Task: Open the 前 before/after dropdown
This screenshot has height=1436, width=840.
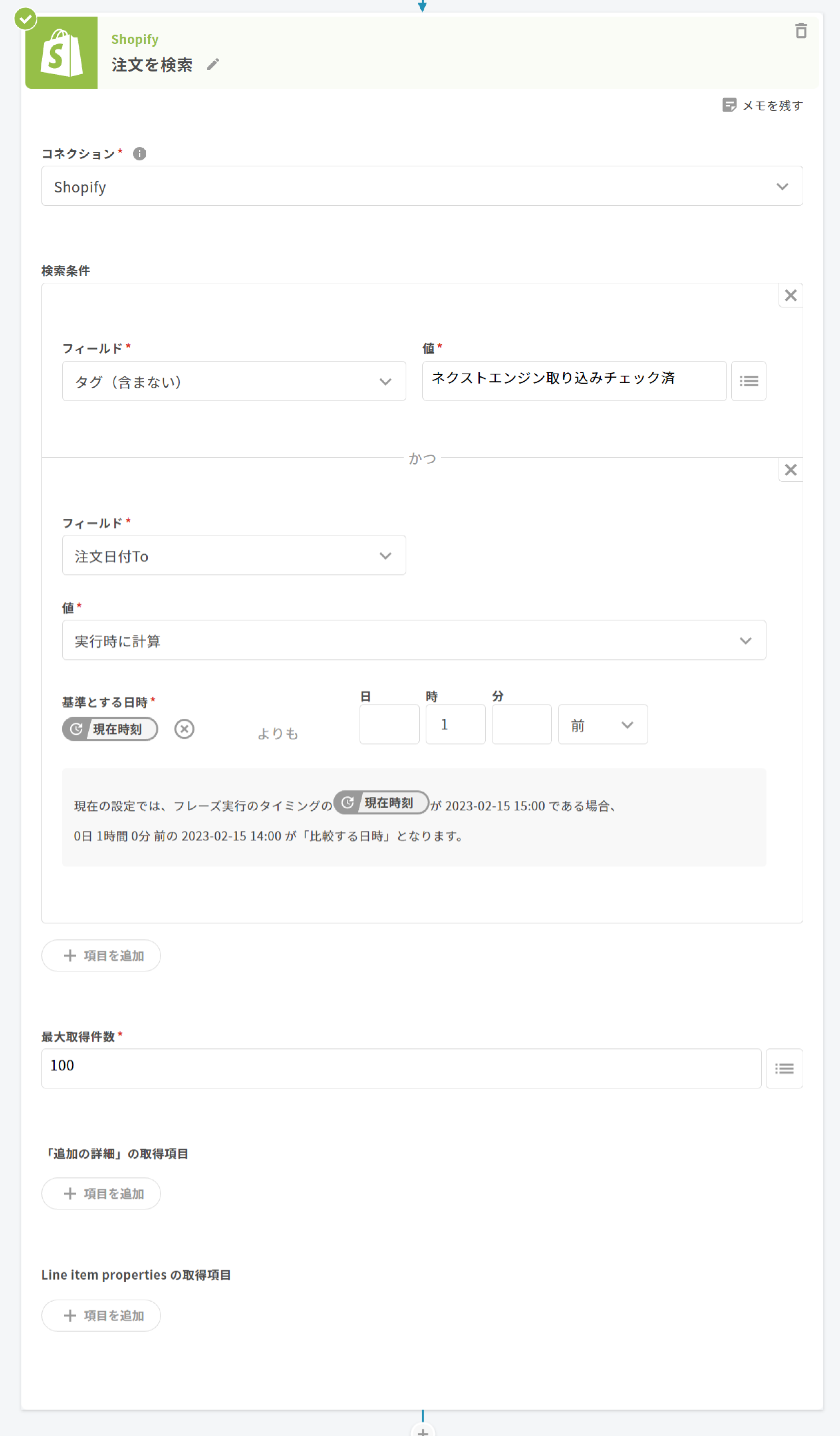Action: pyautogui.click(x=602, y=724)
